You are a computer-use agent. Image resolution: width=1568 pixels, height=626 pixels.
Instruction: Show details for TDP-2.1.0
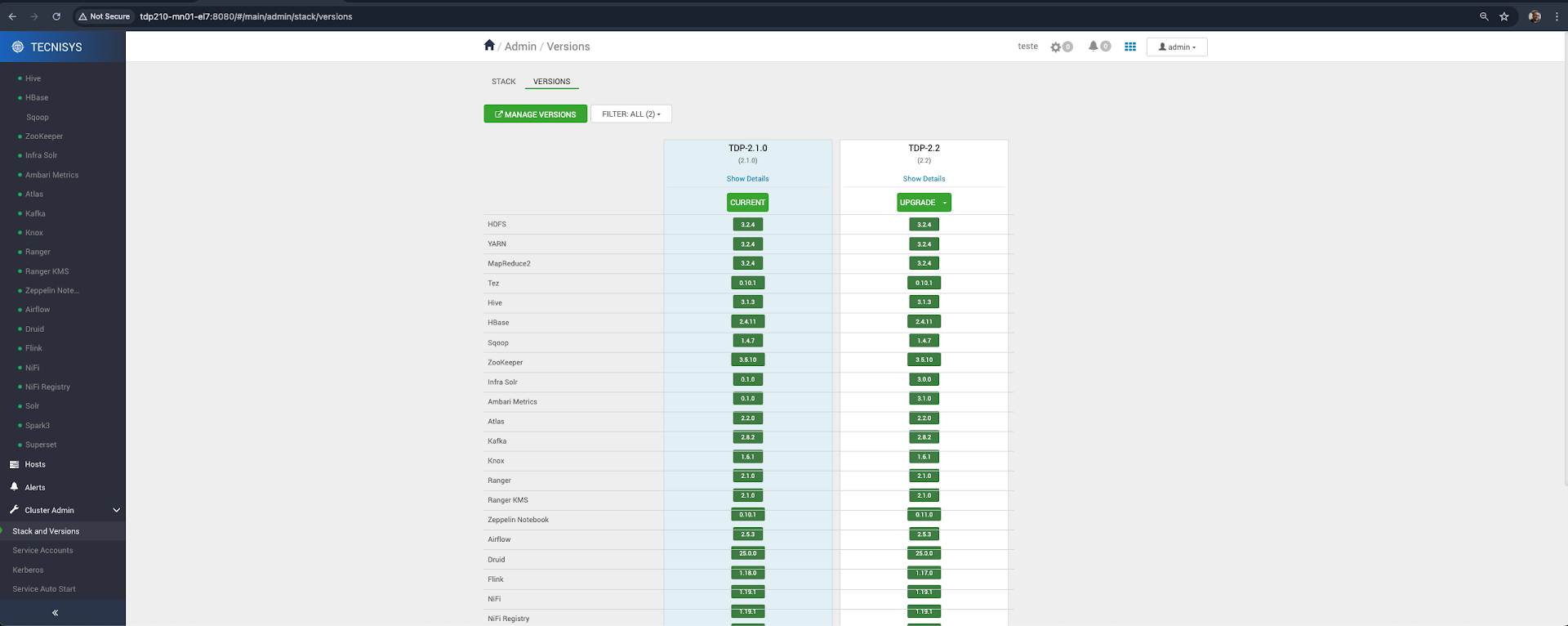pyautogui.click(x=747, y=179)
